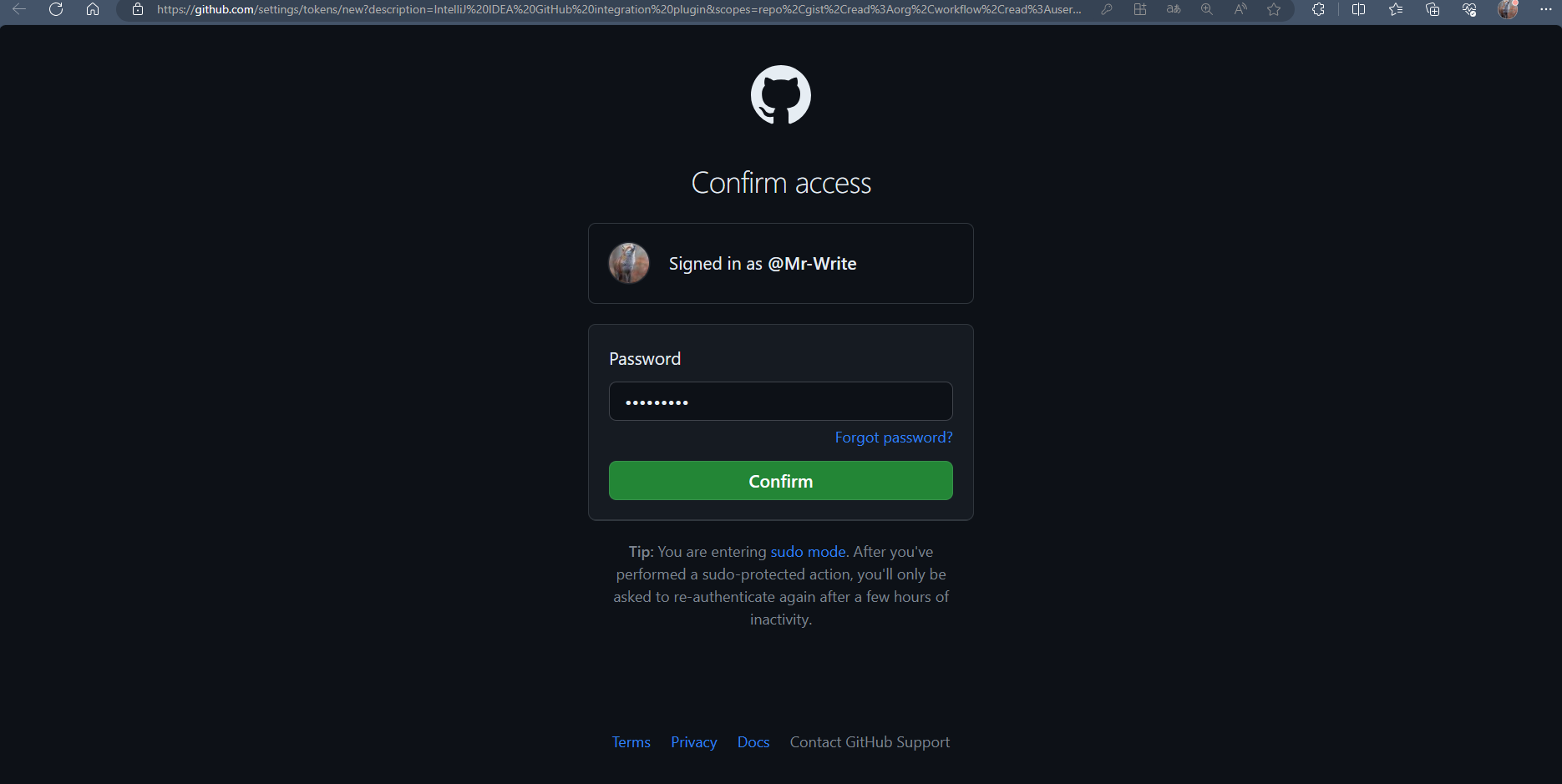Viewport: 1562px width, 784px height.
Task: Add this page to favorites with the star icon
Action: pyautogui.click(x=1274, y=9)
